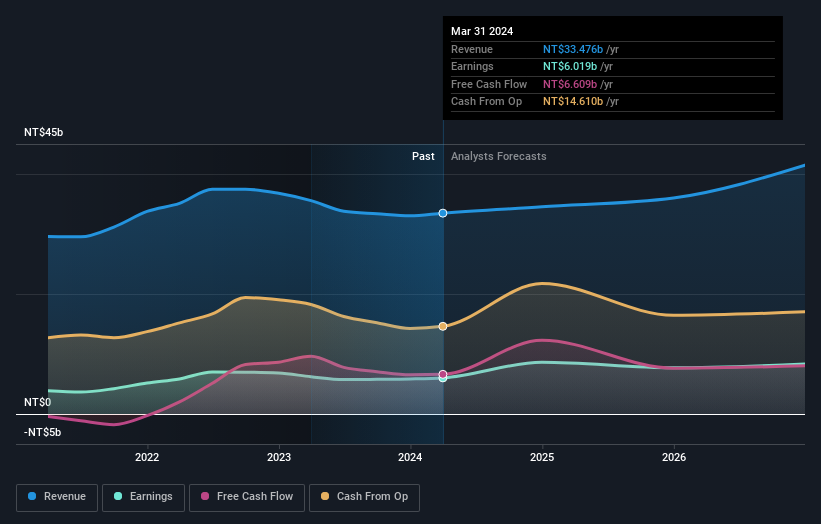Click the 2023 x-axis label
This screenshot has height=524, width=821.
[x=279, y=457]
